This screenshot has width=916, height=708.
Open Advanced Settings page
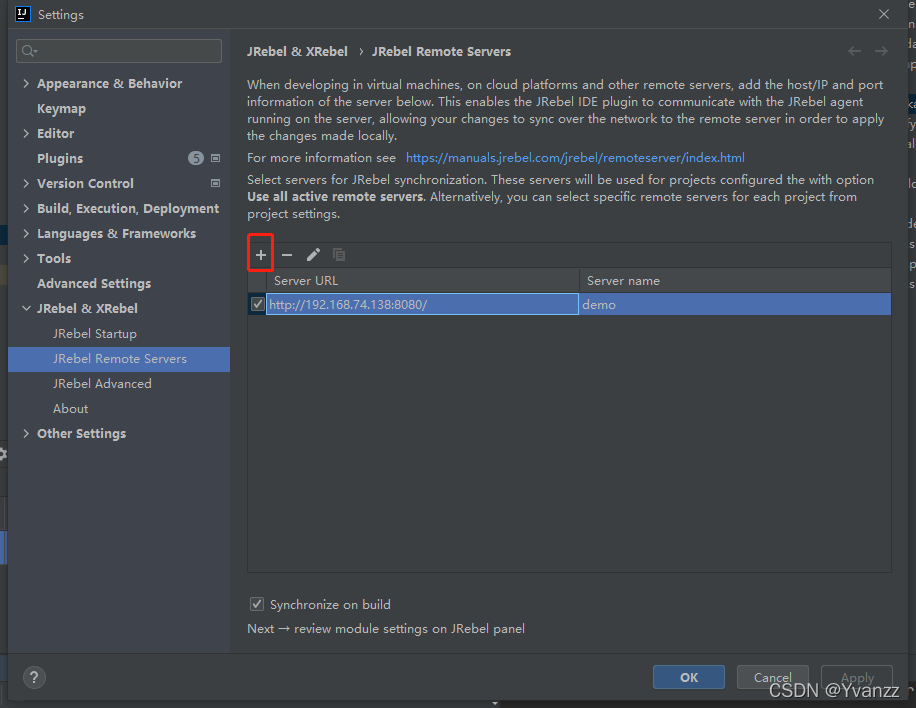94,283
